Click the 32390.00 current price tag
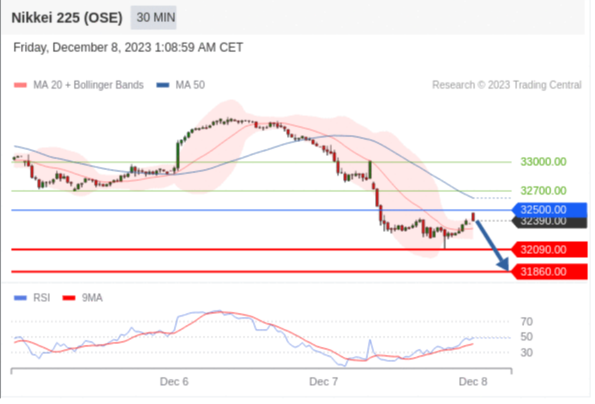This screenshot has width=595, height=404. tap(549, 222)
